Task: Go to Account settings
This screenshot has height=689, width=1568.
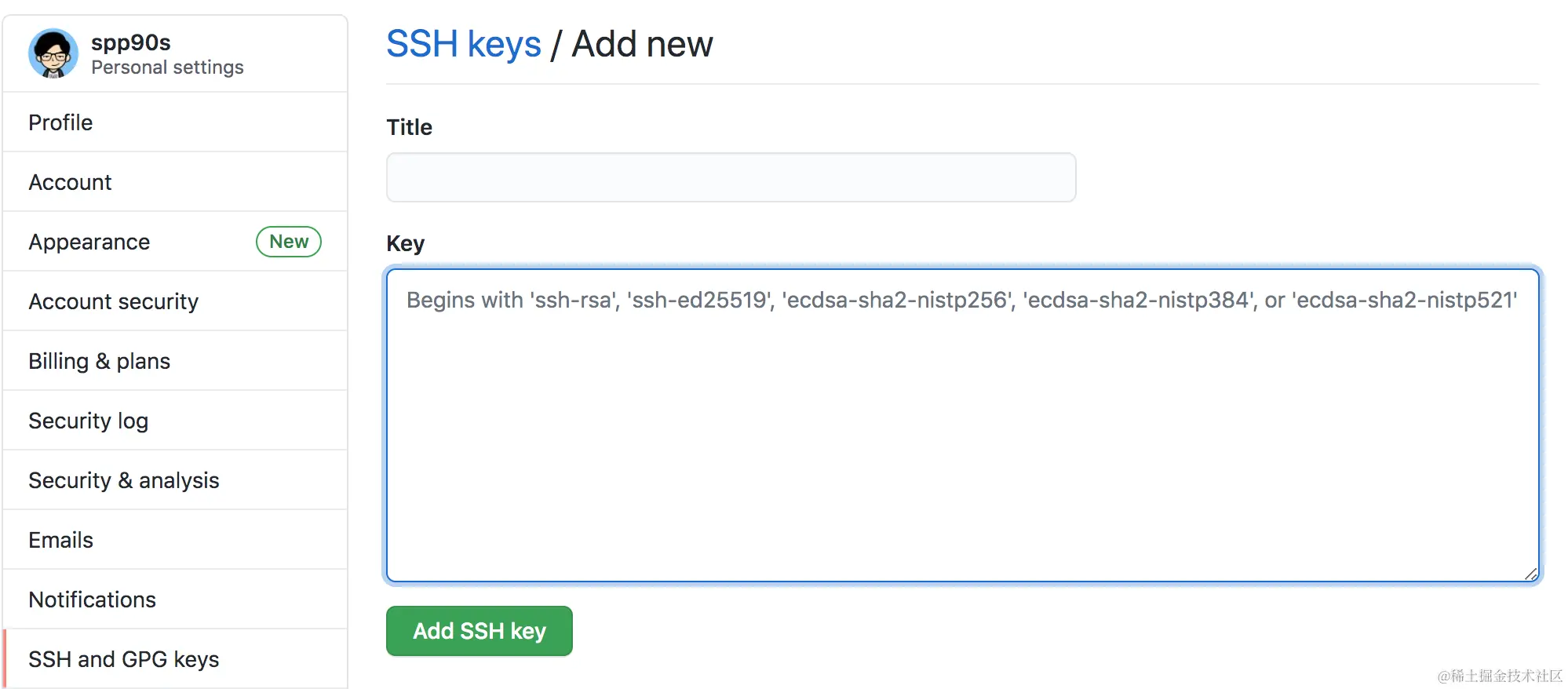Action: pyautogui.click(x=175, y=182)
